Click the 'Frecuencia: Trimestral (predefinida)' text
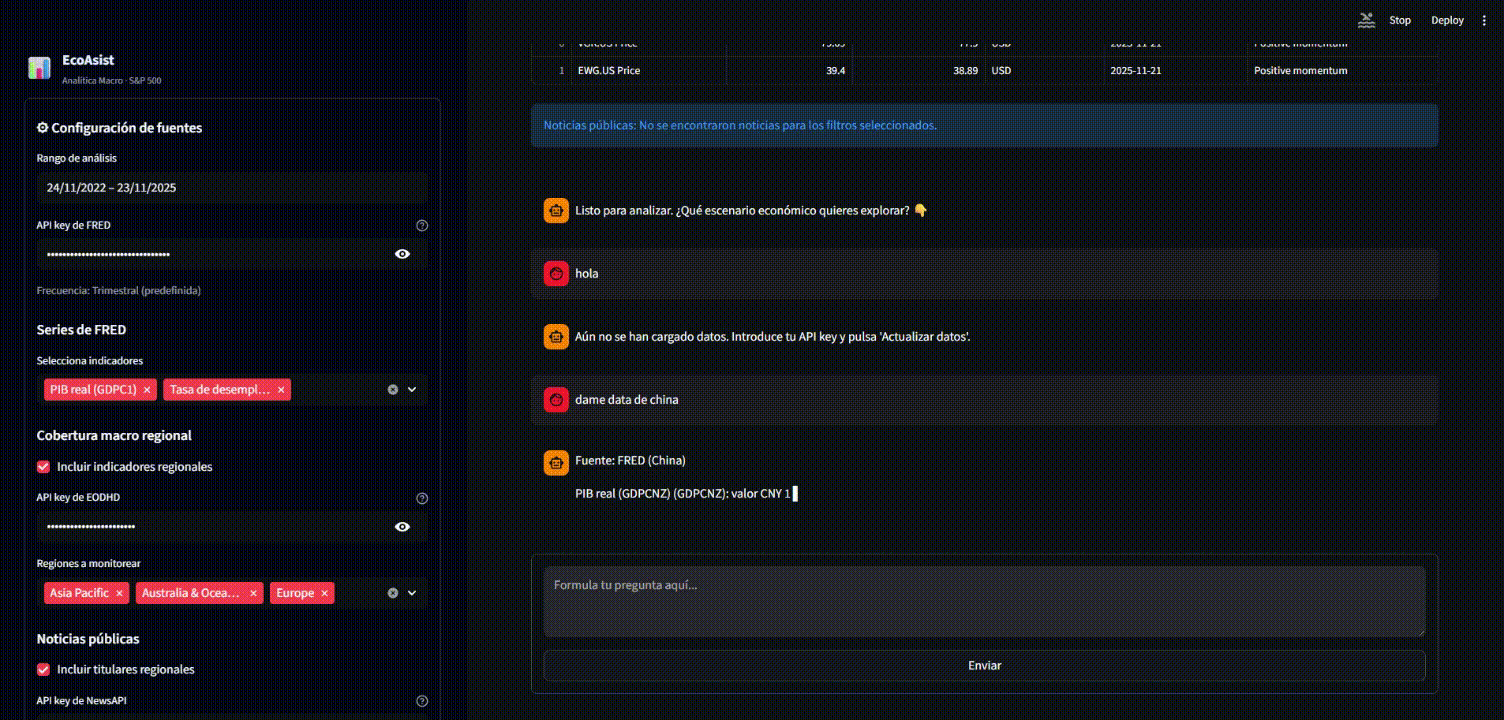This screenshot has height=720, width=1504. tap(119, 291)
